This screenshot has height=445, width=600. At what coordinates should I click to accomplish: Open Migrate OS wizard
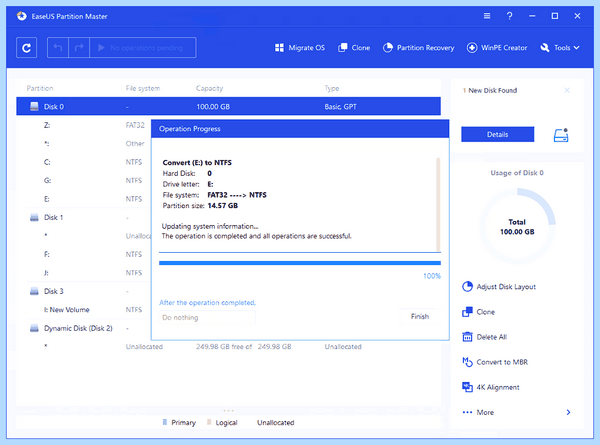[300, 48]
